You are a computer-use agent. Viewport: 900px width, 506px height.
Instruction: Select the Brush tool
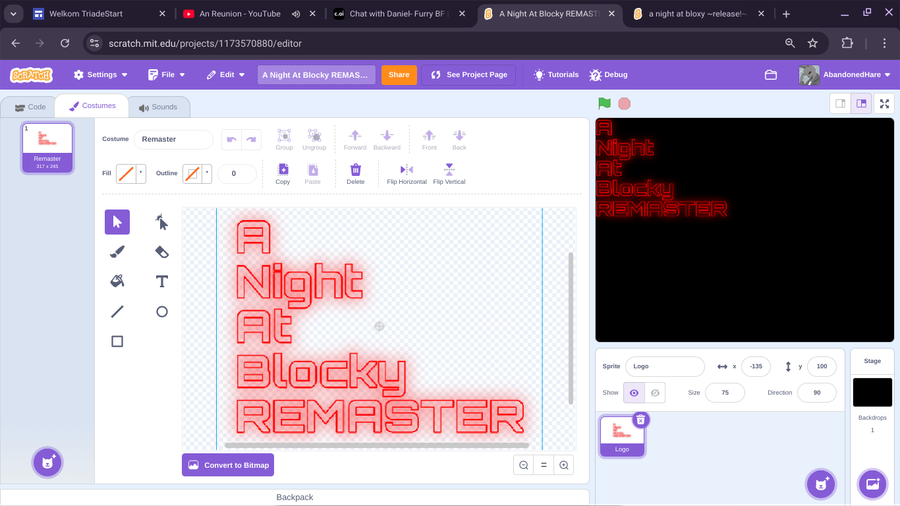point(117,252)
